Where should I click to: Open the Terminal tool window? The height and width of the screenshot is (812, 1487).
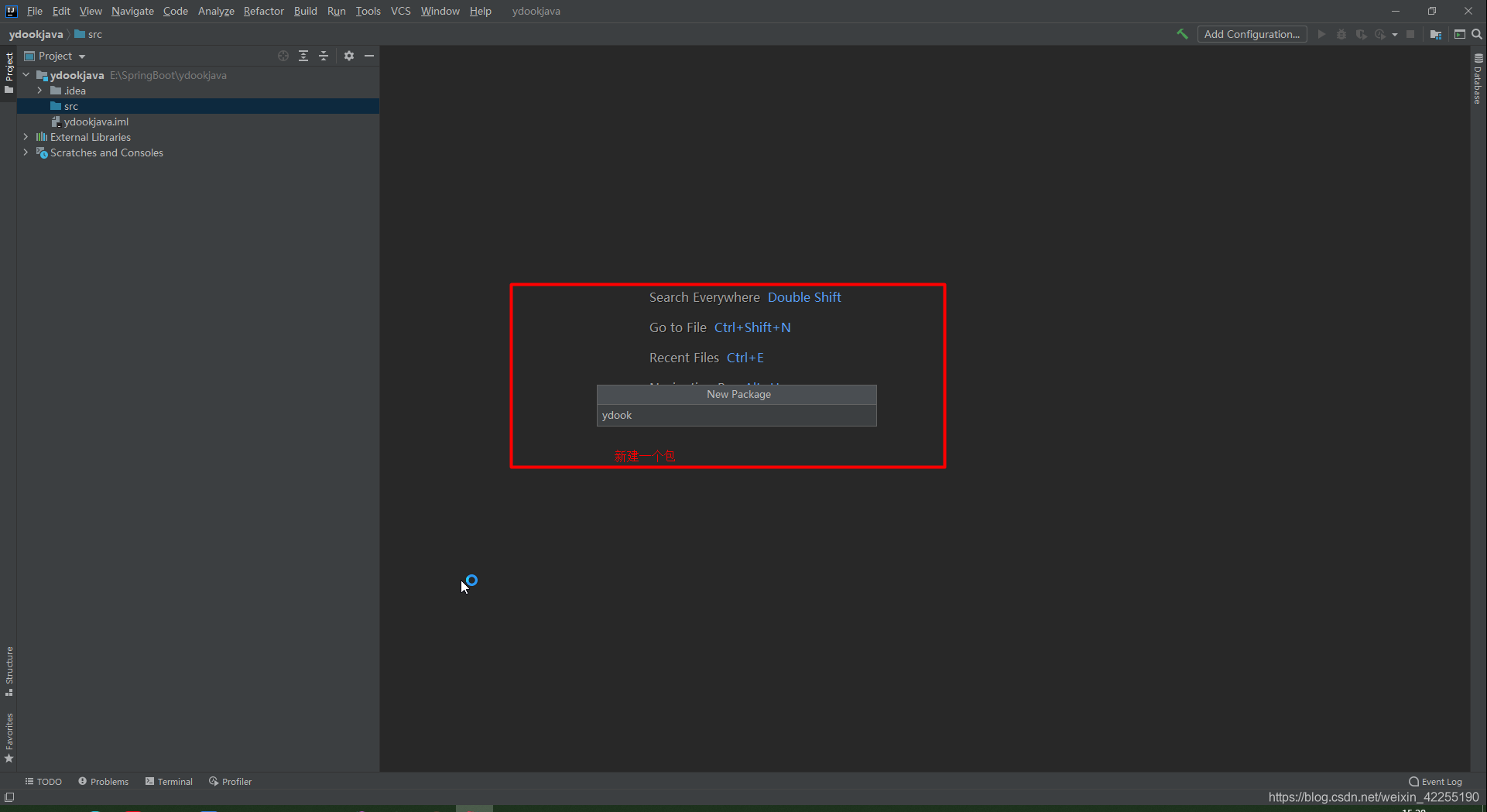(169, 782)
